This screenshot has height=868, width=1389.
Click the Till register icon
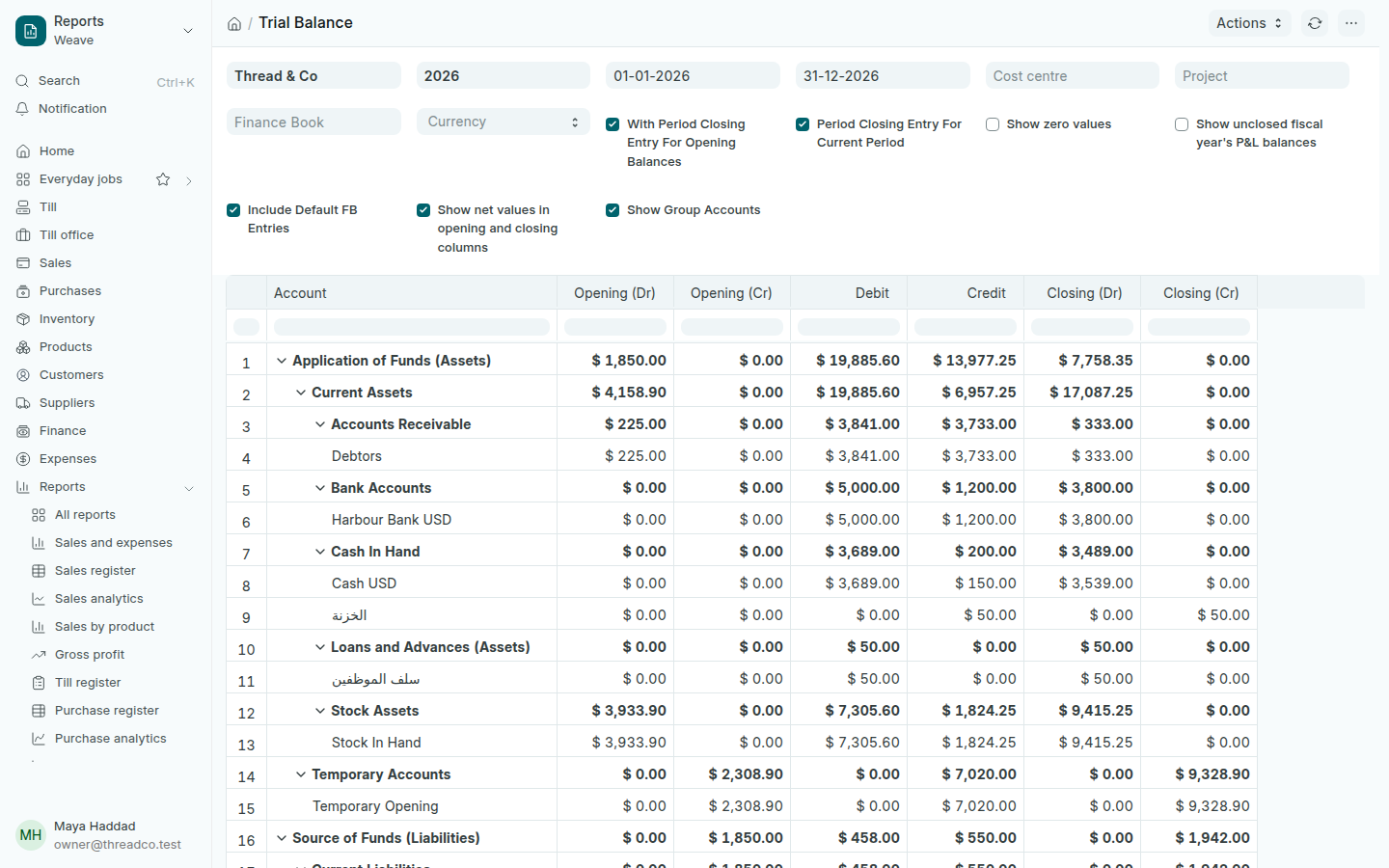pos(39,683)
